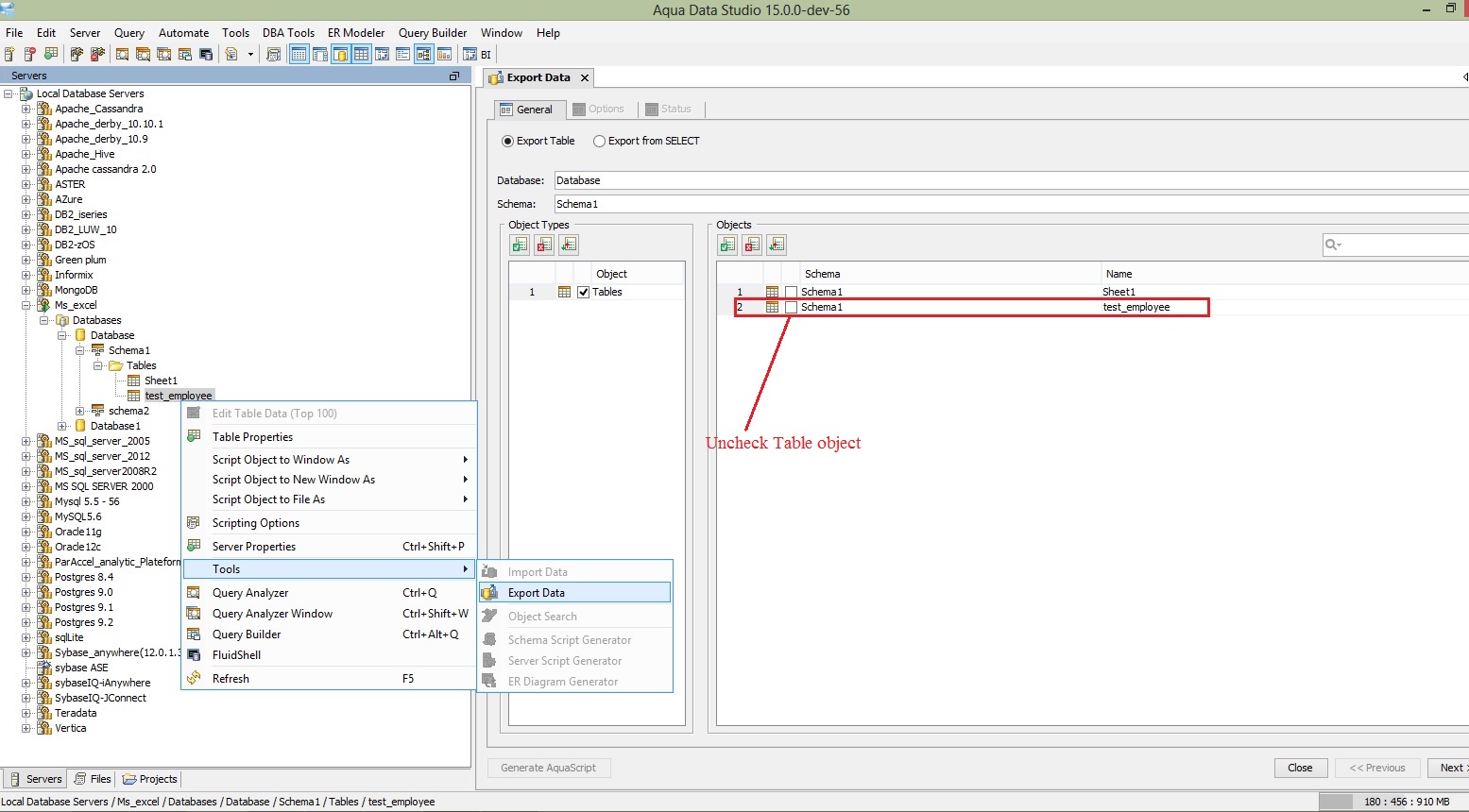This screenshot has width=1469, height=812.
Task: Click the check-all icon under Object Types
Action: pyautogui.click(x=520, y=245)
